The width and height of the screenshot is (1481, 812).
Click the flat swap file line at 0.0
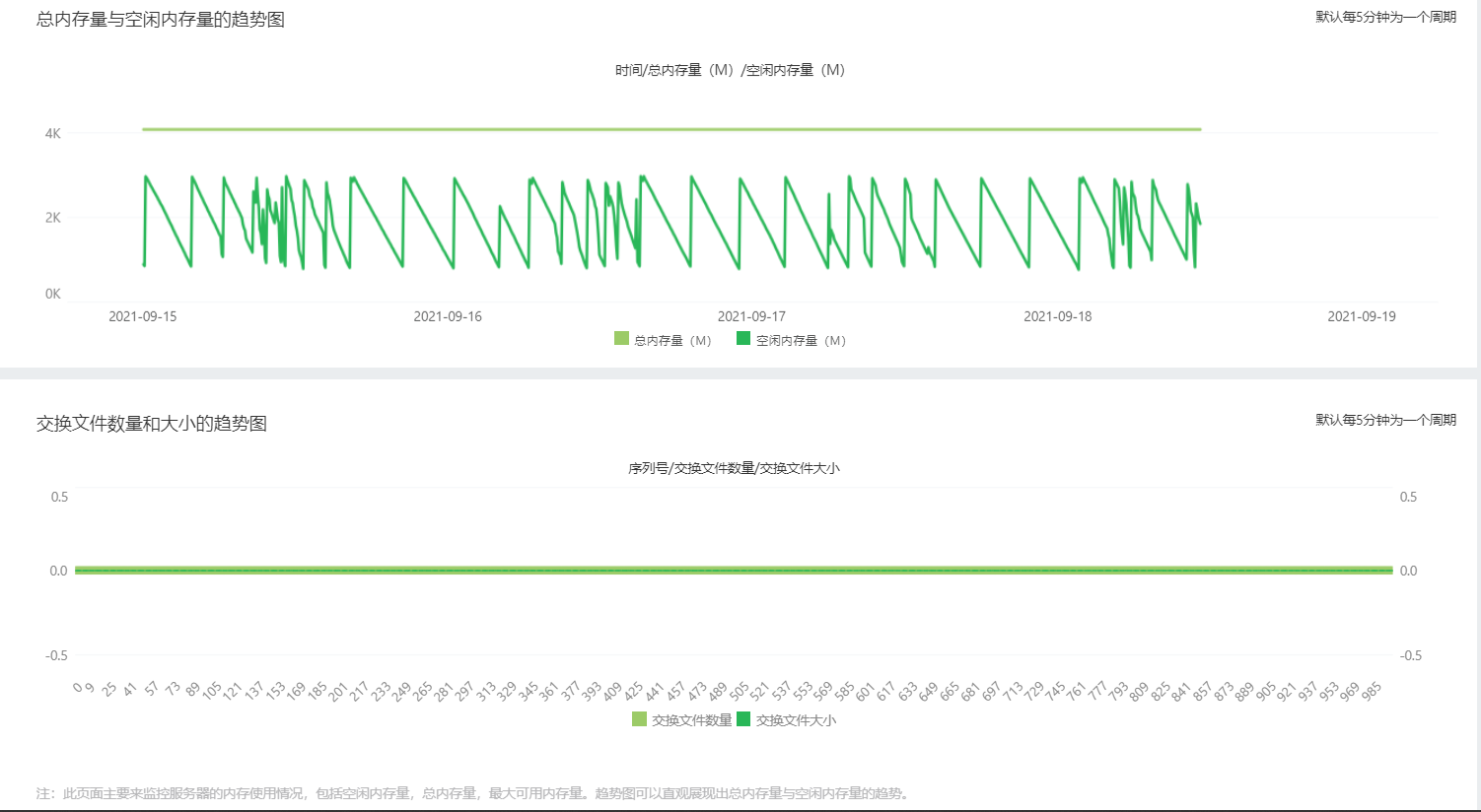[x=734, y=571]
